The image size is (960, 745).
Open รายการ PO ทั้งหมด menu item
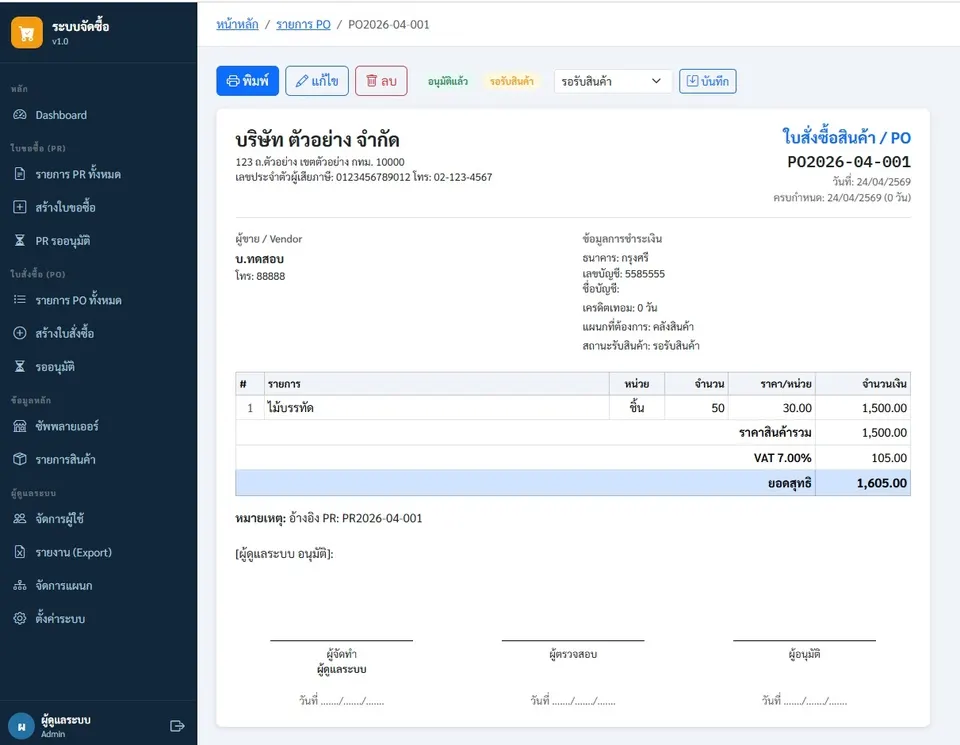point(99,300)
